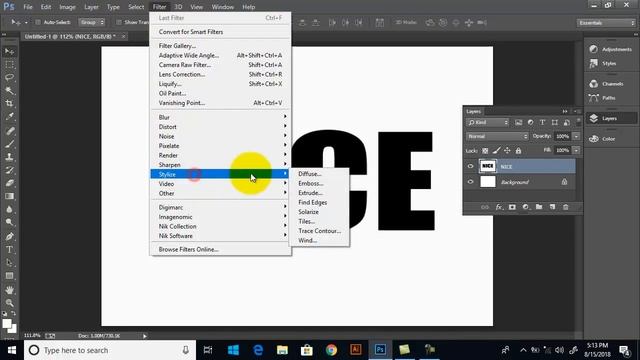
Task: Expand the Blur filter submenu
Action: (221, 117)
